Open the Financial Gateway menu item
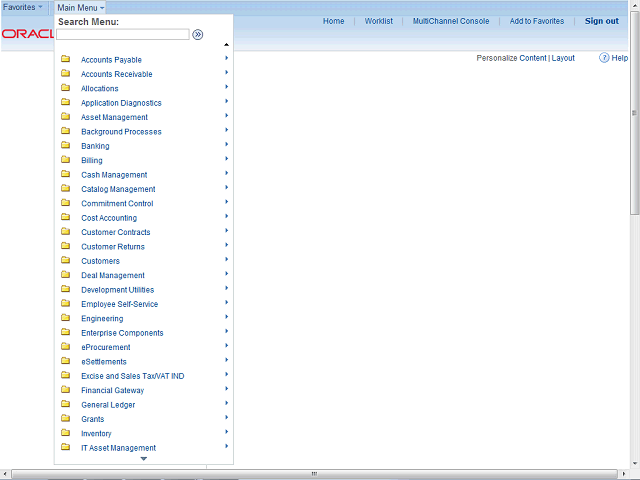 click(x=113, y=391)
